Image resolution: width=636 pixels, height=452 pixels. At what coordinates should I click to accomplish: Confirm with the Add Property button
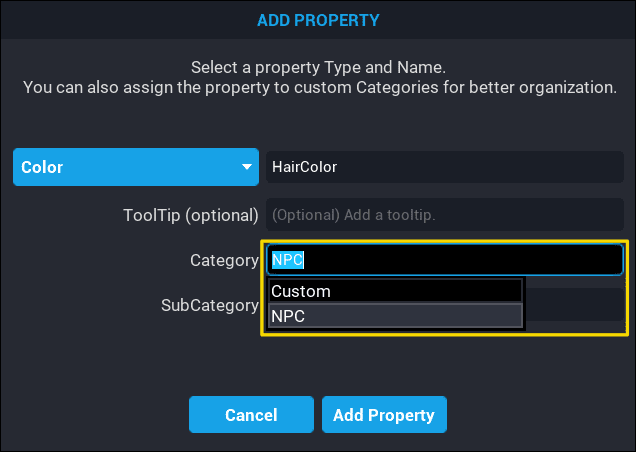pyautogui.click(x=384, y=415)
